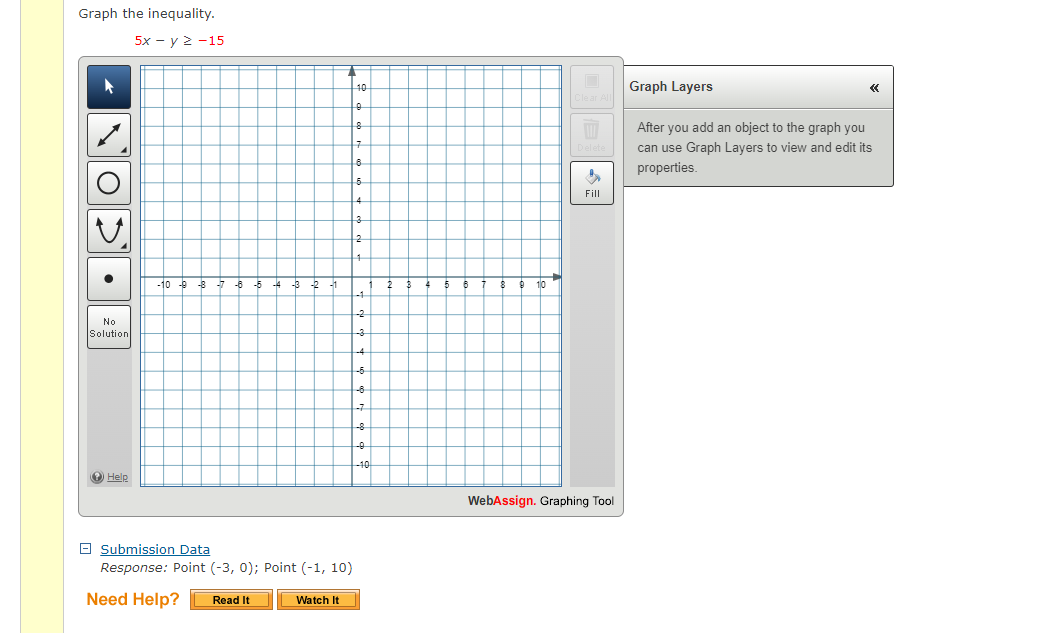Pick the parabola curve tool
1041x633 pixels.
click(x=109, y=231)
